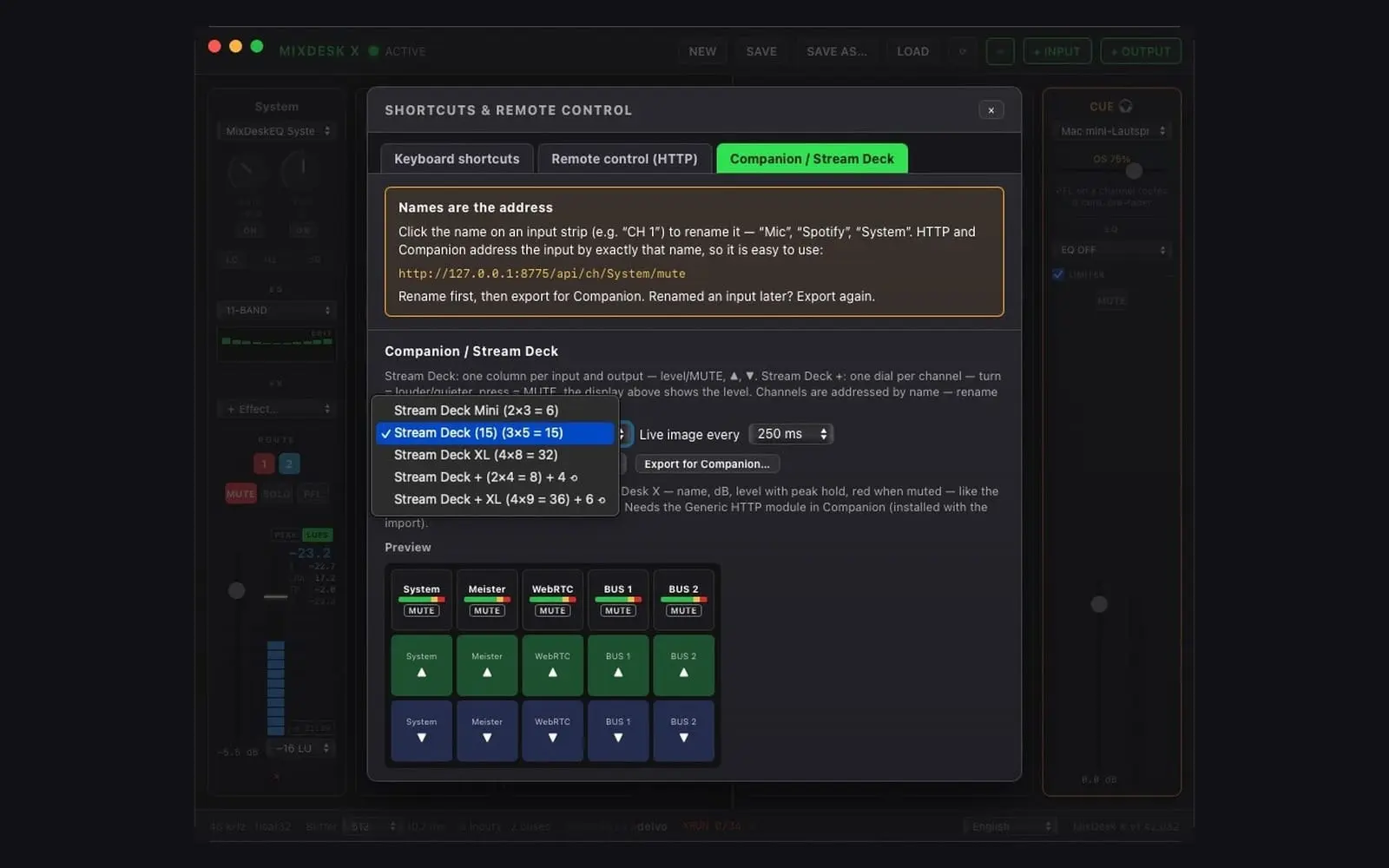Select the Companion / Stream Deck tab
The image size is (1389, 868).
[x=812, y=159]
